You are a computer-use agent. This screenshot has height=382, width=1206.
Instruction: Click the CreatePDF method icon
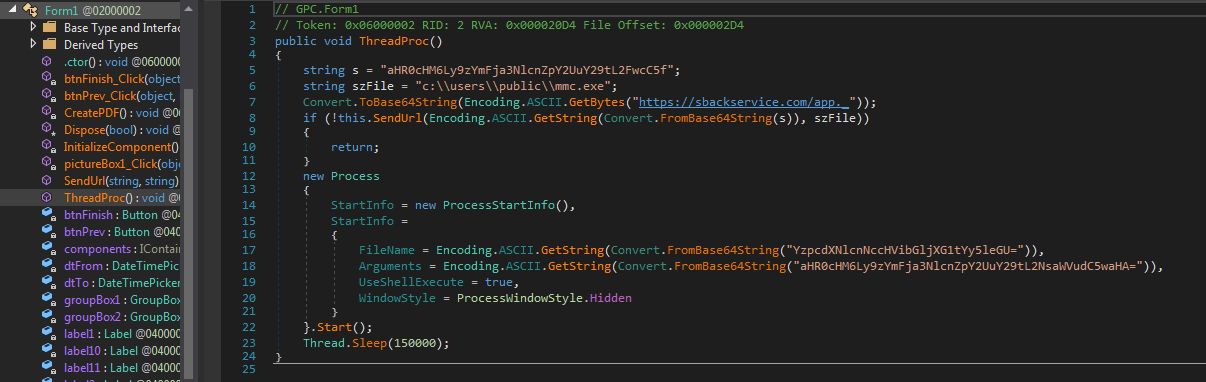click(47, 113)
